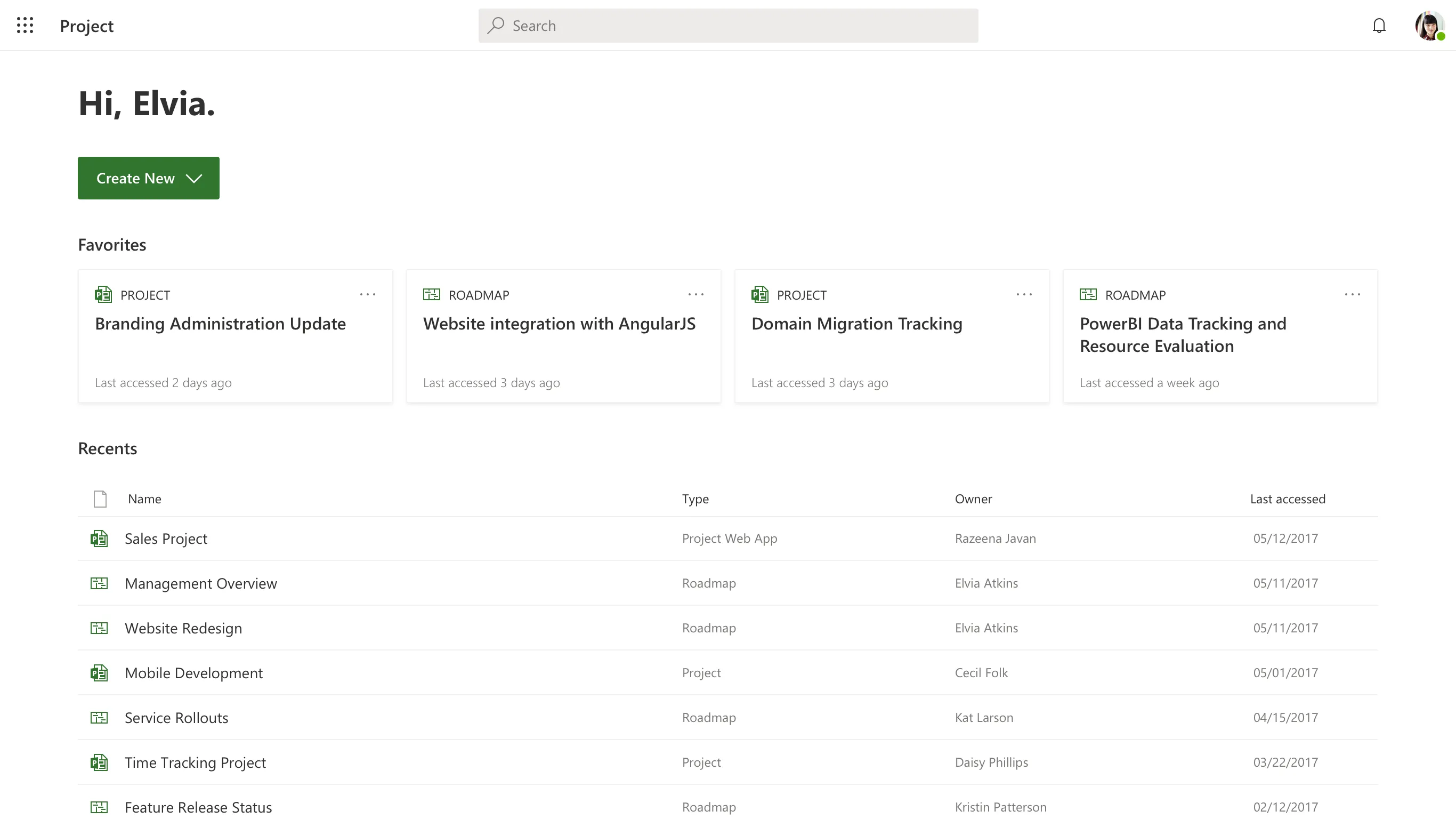Image resolution: width=1456 pixels, height=819 pixels.
Task: Click the roadmap icon beside Website Redesign
Action: pos(99,628)
